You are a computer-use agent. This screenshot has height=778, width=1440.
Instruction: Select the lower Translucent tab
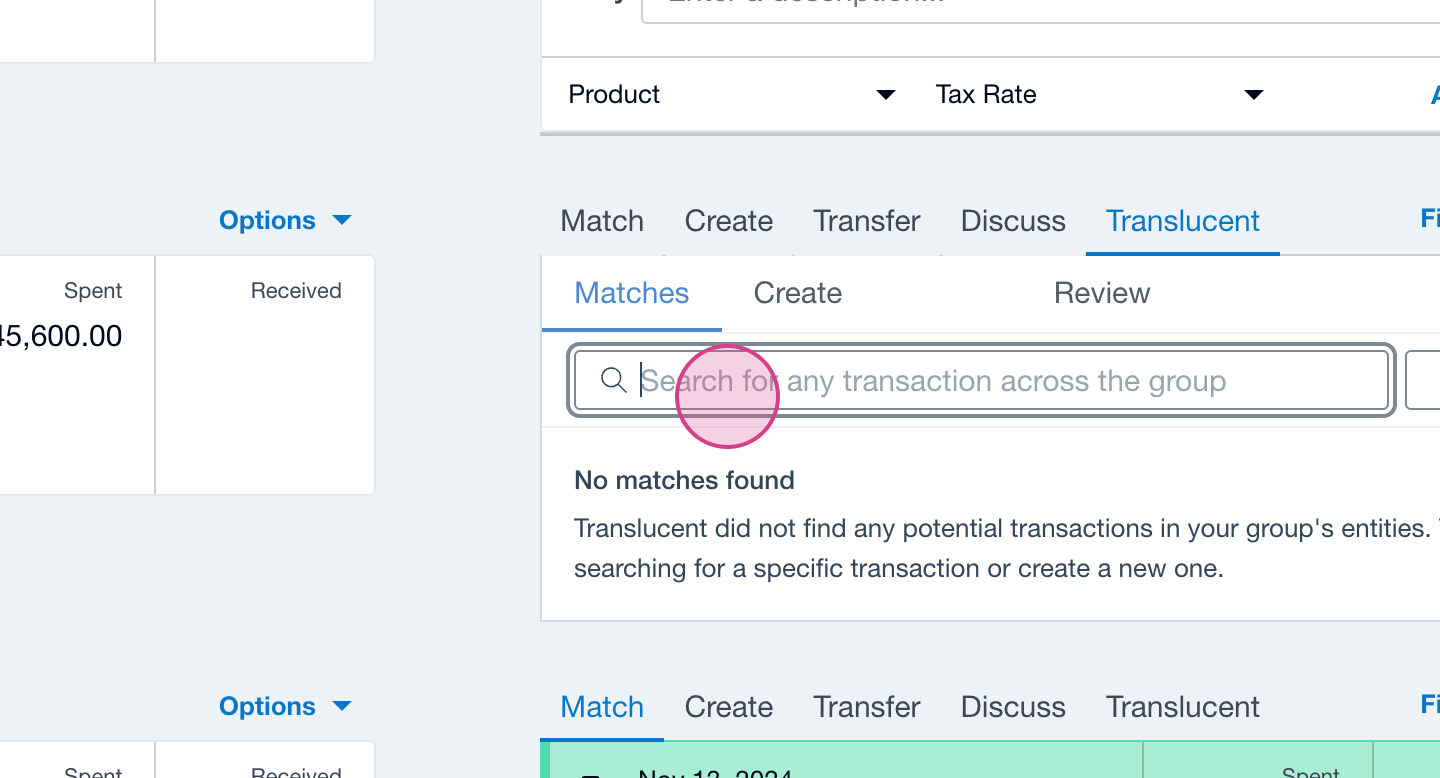(x=1182, y=707)
